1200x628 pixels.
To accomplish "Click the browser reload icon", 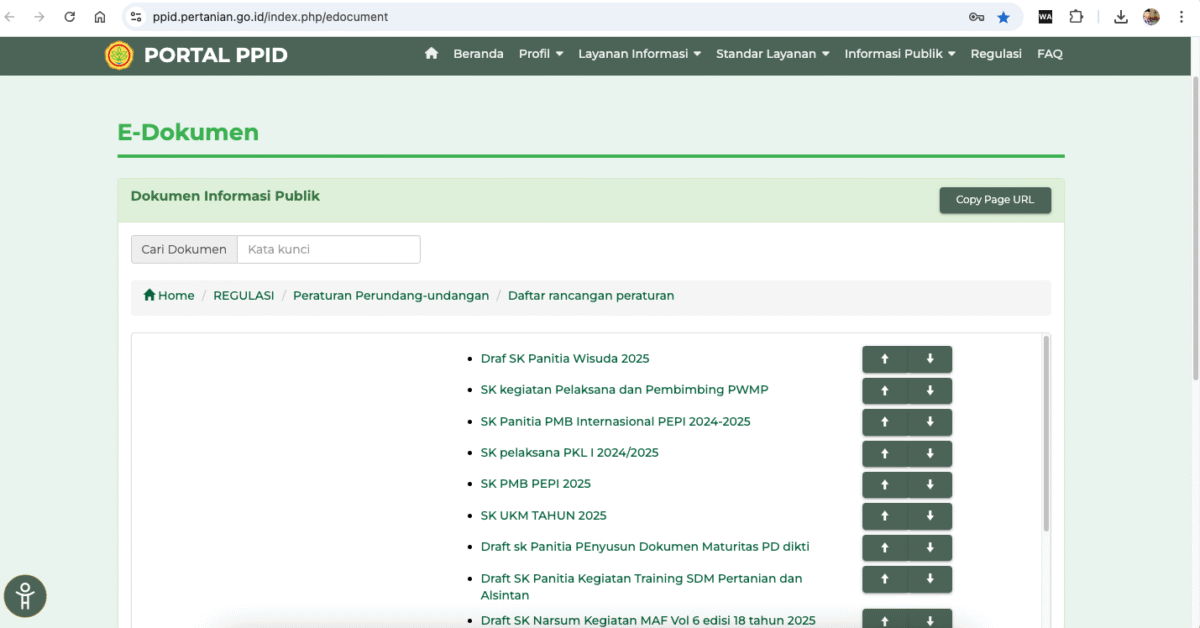I will pyautogui.click(x=69, y=17).
